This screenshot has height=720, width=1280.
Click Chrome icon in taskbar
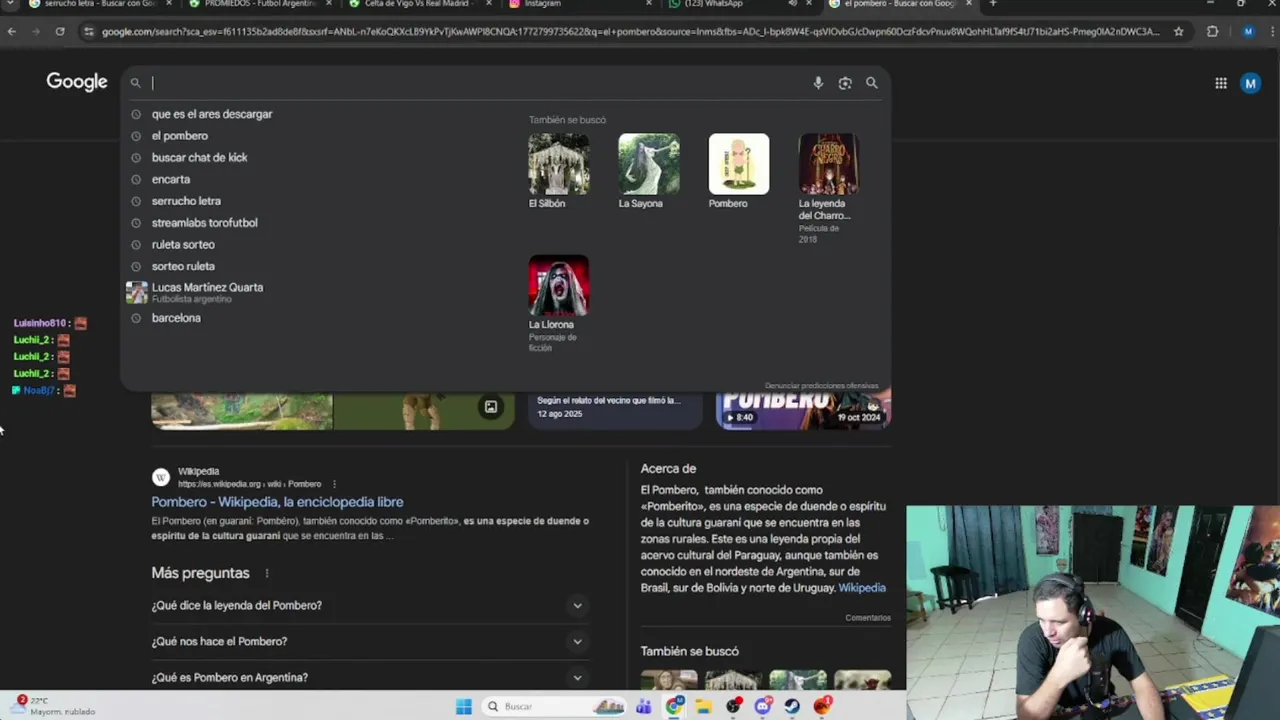pyautogui.click(x=674, y=707)
